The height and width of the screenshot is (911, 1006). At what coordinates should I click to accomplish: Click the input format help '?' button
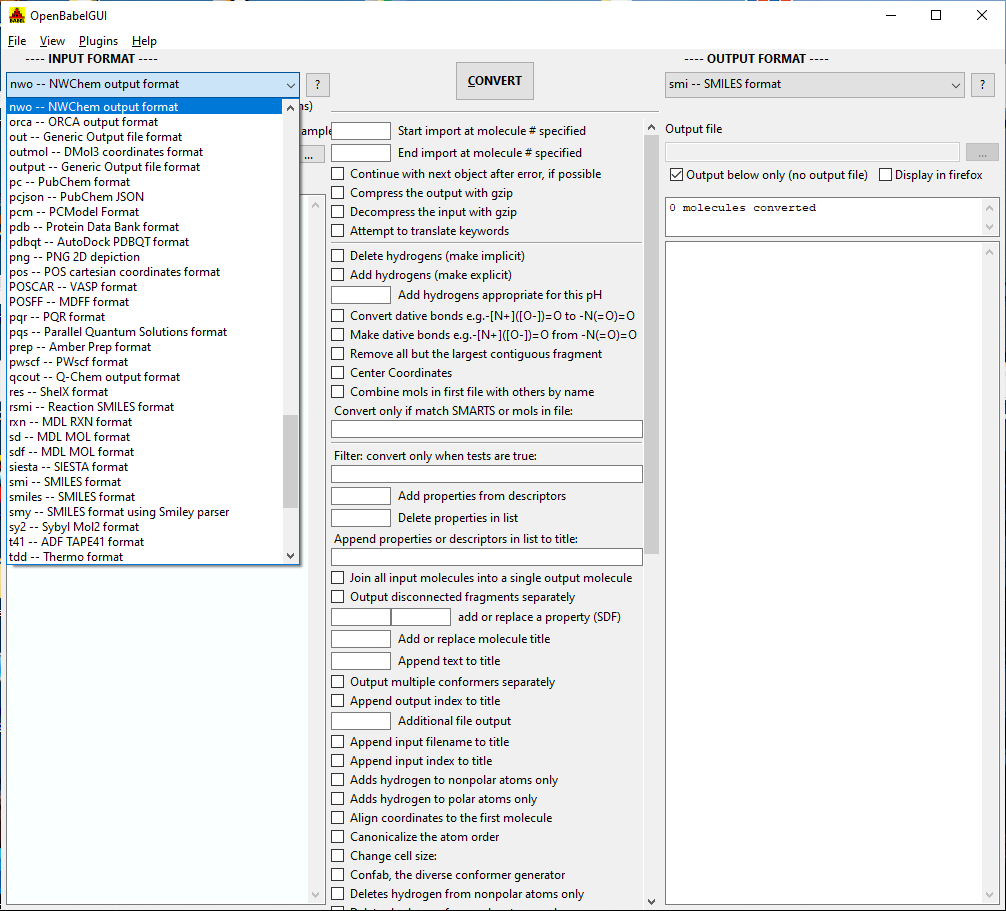coord(318,85)
